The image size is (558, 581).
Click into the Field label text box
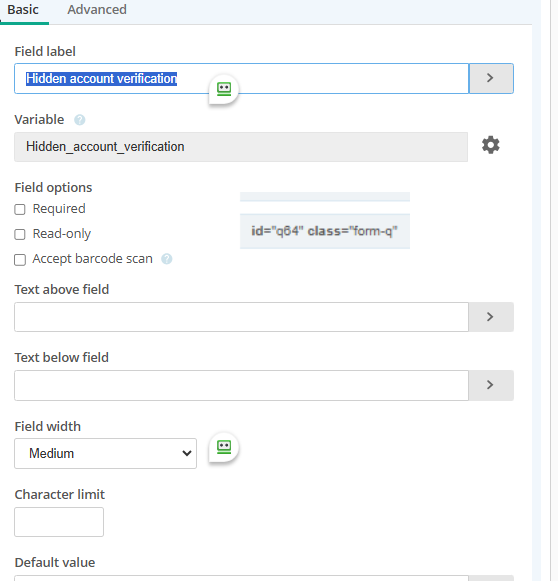pos(242,78)
